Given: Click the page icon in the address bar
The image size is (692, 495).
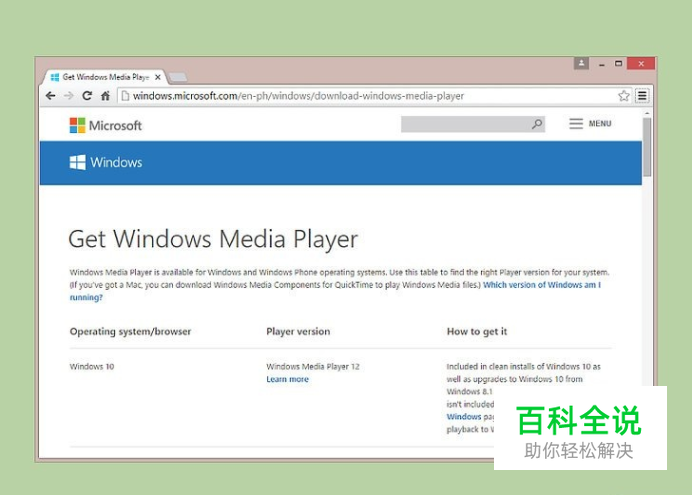Looking at the screenshot, I should (x=125, y=96).
